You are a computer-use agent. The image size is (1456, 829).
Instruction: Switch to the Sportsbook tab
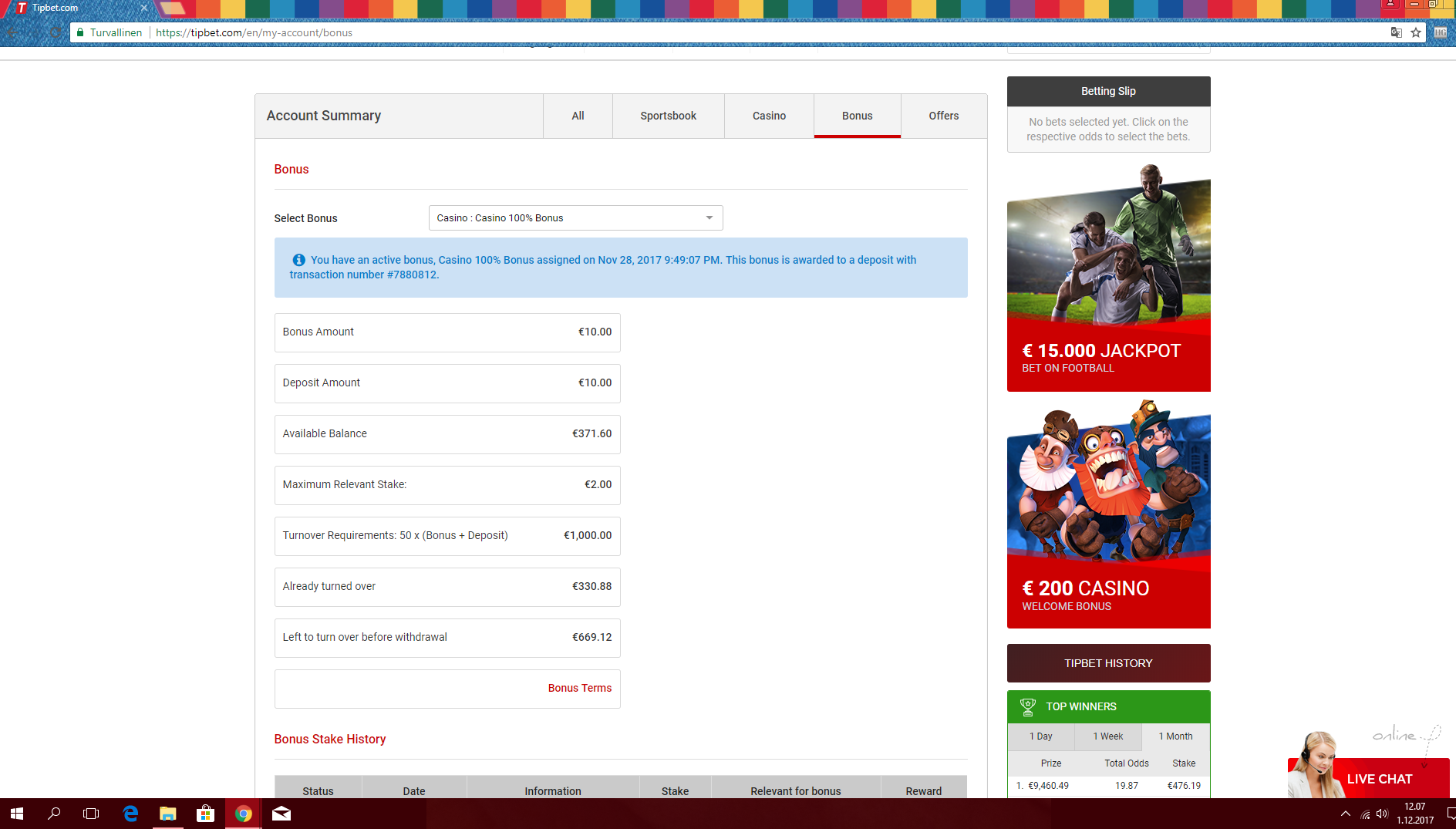(x=668, y=116)
